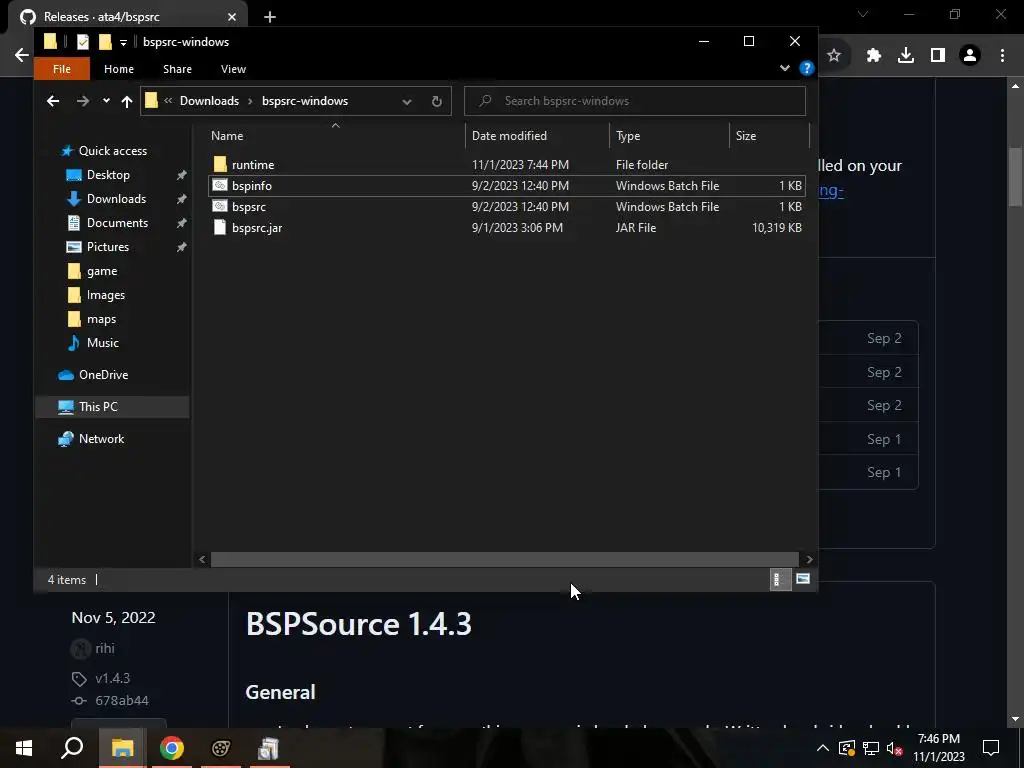Sort files by the Type column
The width and height of the screenshot is (1024, 768).
[x=669, y=136]
